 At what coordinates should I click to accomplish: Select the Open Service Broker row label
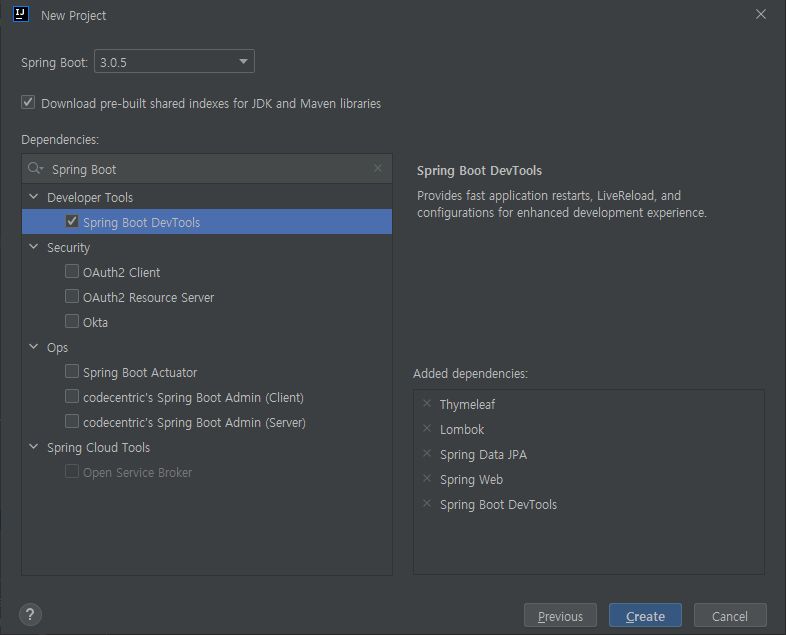pos(138,473)
